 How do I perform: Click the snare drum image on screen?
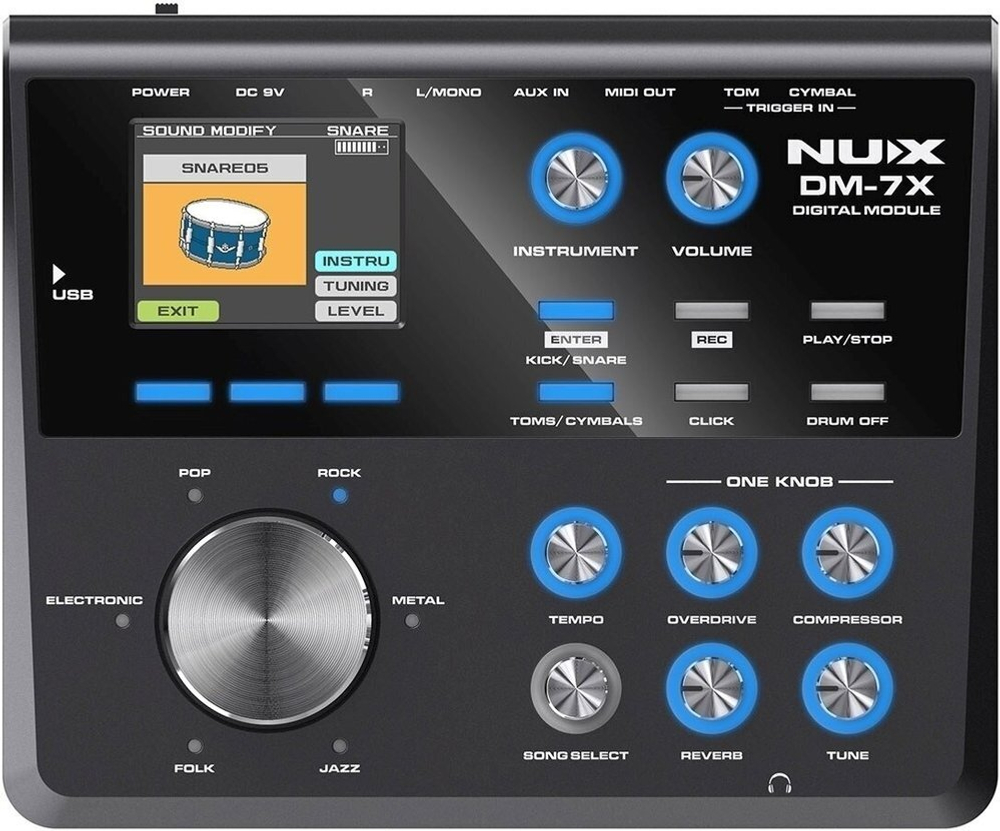point(224,235)
